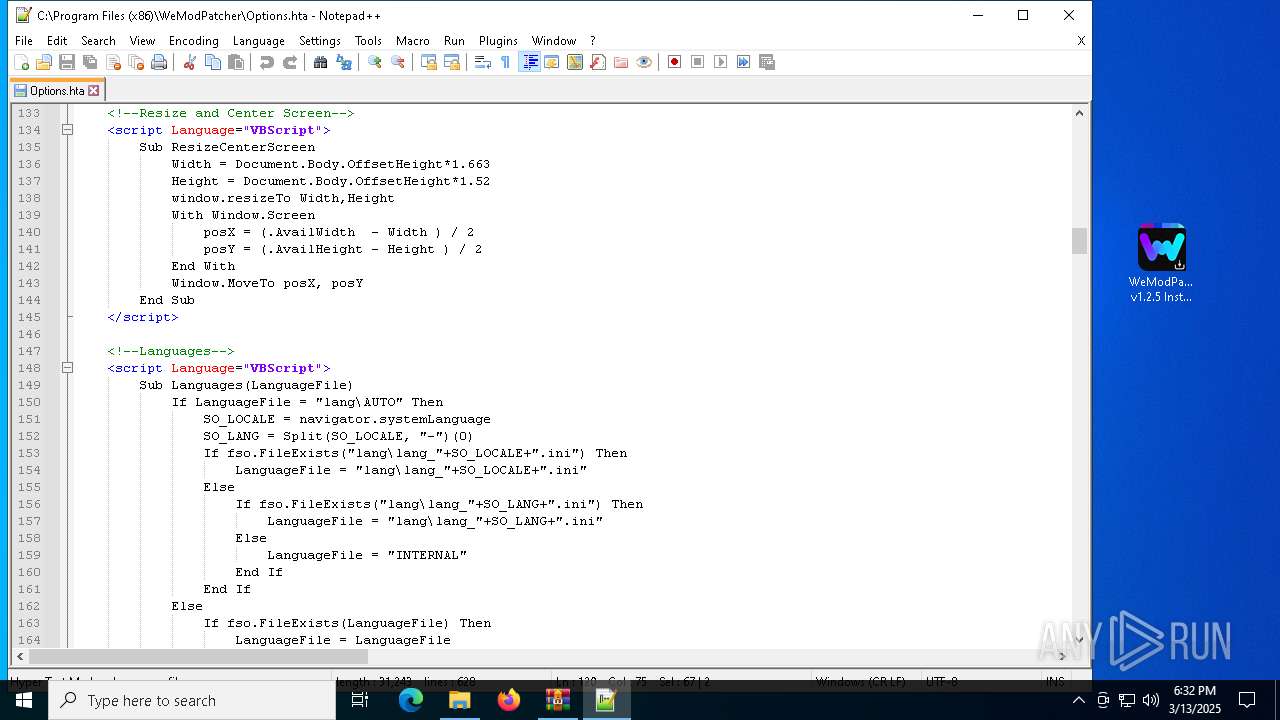Stop macro recording icon
Screen dimensions: 1280x720
(697, 62)
